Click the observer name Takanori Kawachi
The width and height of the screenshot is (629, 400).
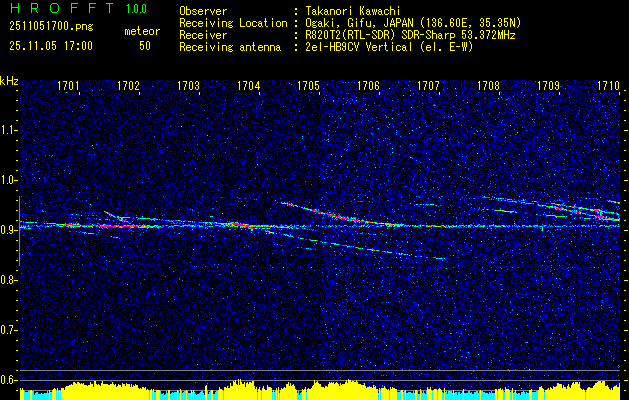coord(353,11)
